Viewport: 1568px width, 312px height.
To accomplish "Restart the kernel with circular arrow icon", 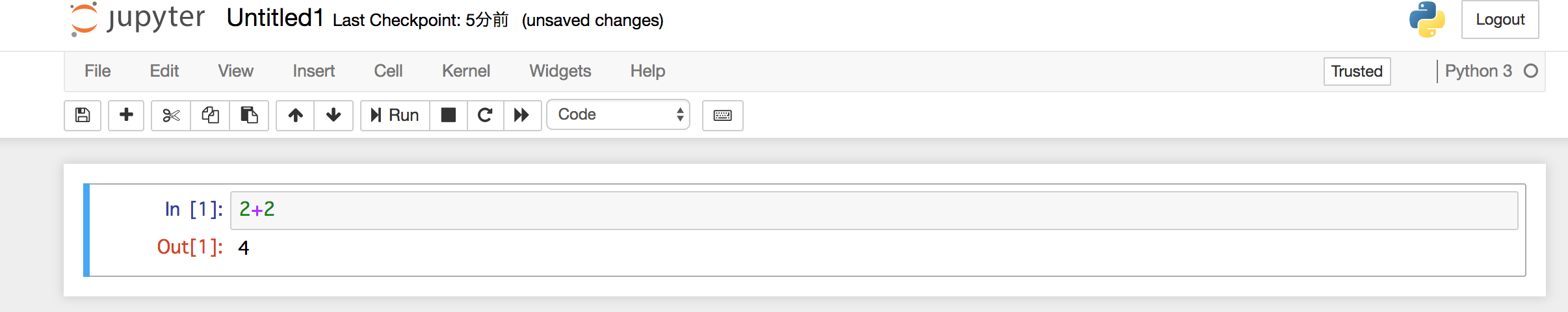I will pos(485,115).
